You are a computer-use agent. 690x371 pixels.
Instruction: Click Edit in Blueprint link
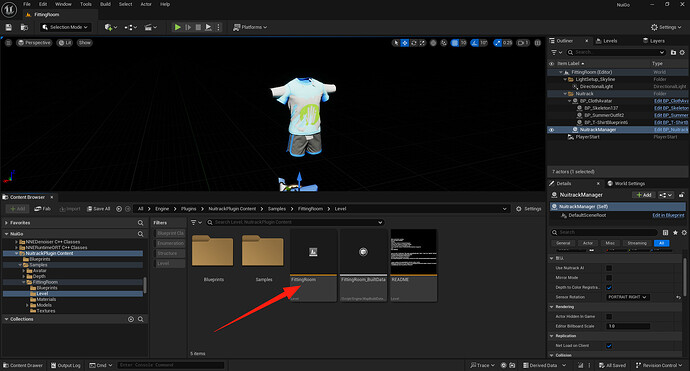pos(668,215)
